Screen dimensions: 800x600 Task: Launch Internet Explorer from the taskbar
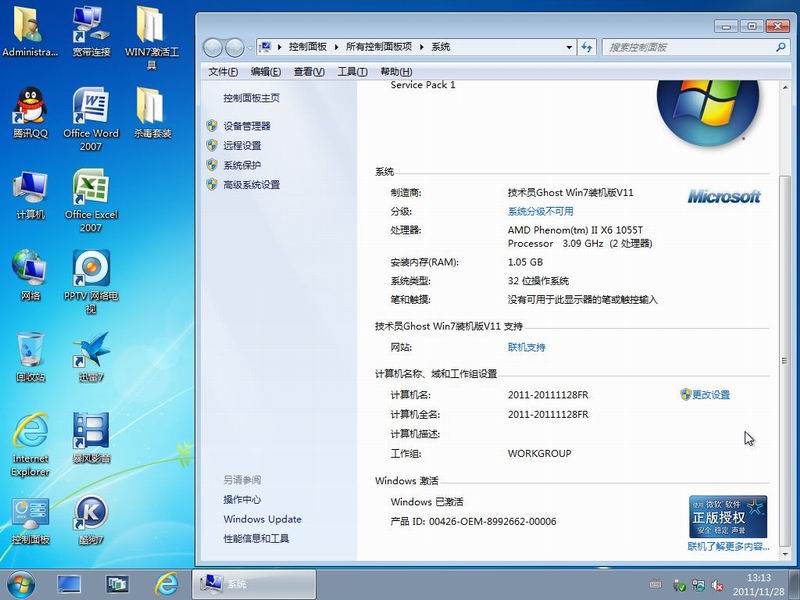[166, 584]
